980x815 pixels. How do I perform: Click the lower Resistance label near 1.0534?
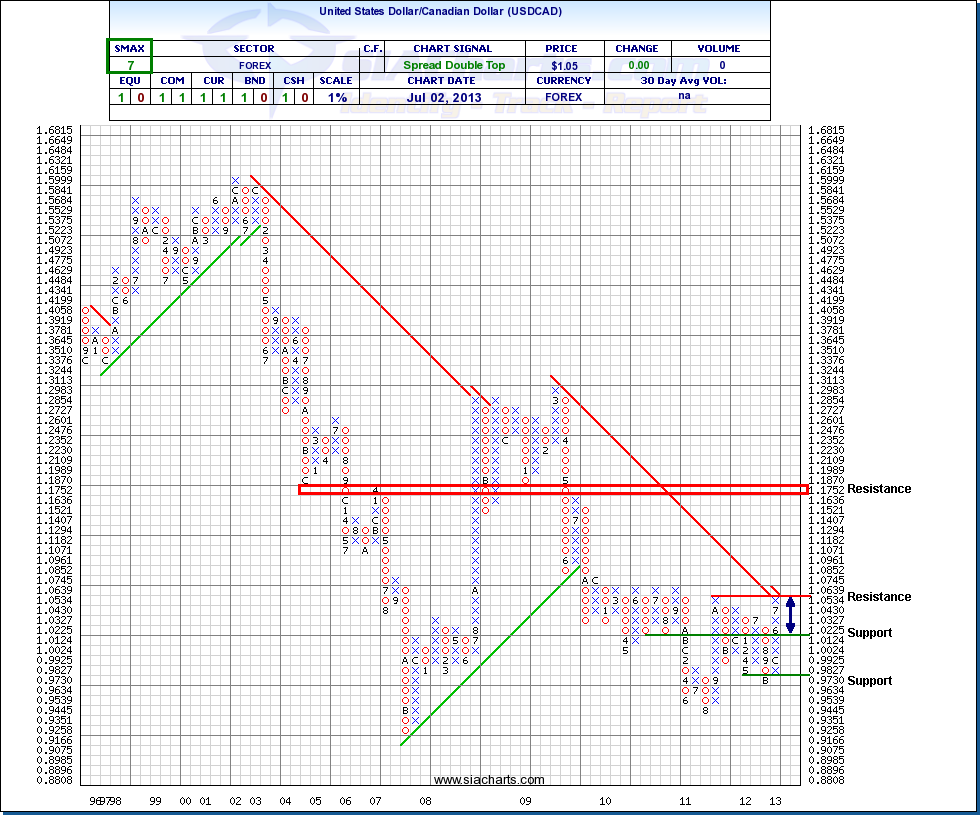click(879, 597)
